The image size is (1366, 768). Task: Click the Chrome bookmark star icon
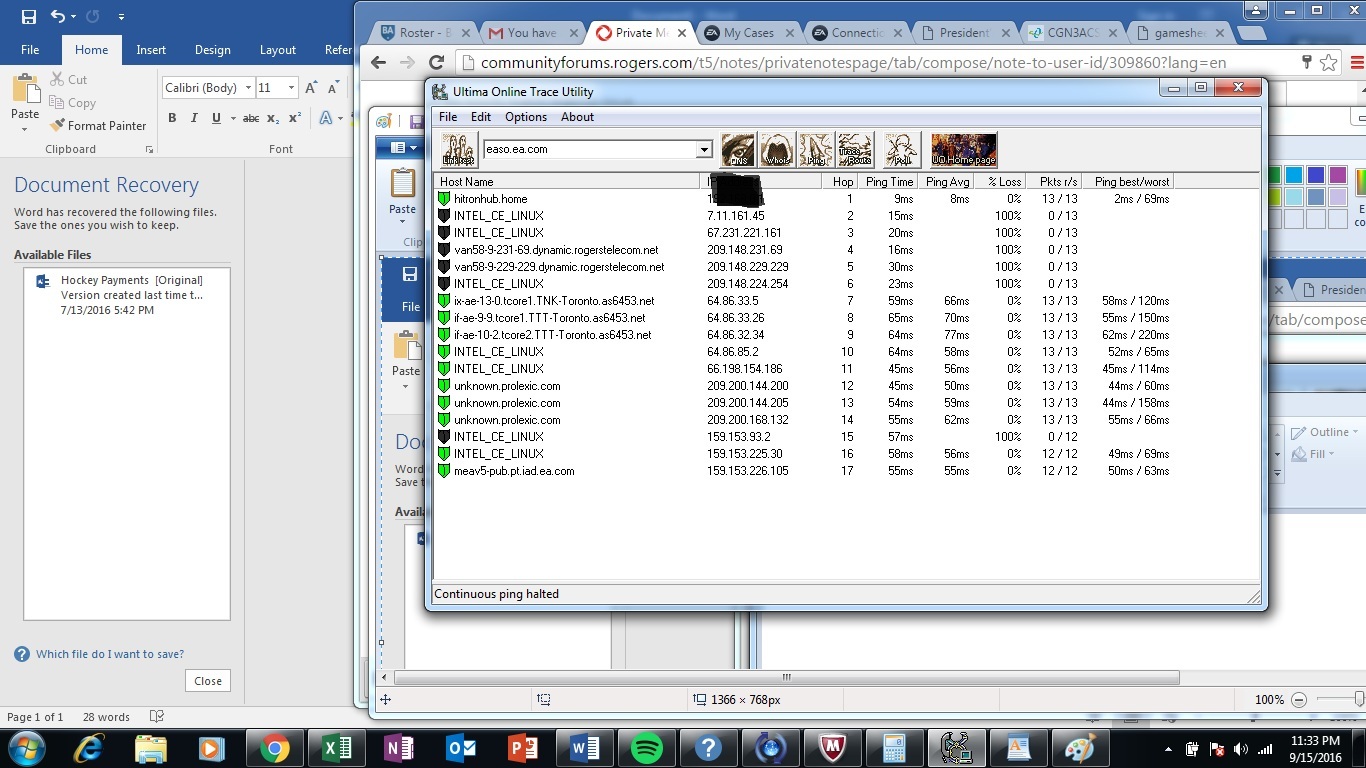click(x=1328, y=62)
